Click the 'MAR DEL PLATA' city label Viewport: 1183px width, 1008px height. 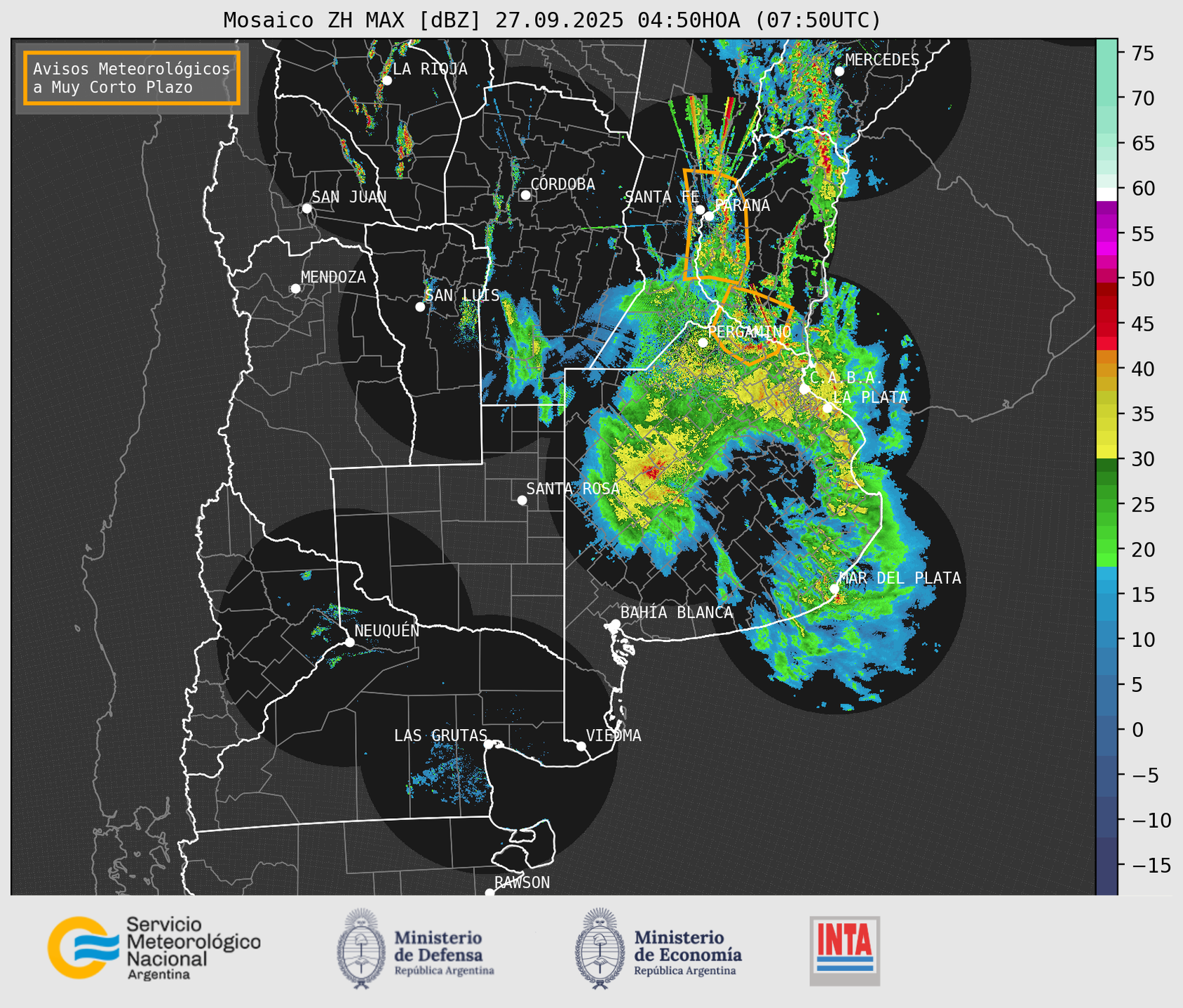tap(900, 578)
